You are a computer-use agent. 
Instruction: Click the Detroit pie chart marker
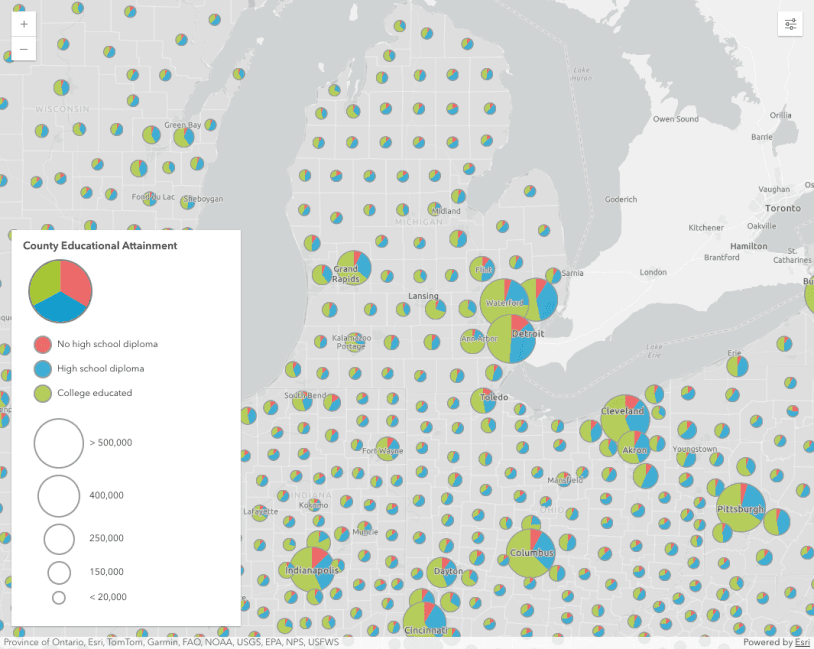[511, 340]
